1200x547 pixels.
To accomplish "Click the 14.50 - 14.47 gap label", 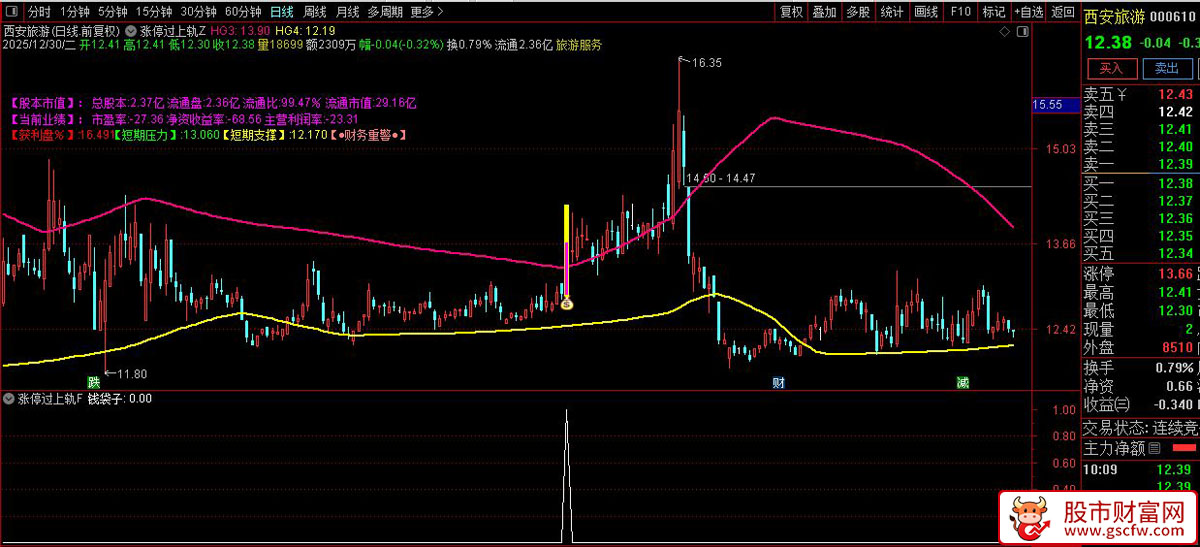I will click(x=721, y=178).
